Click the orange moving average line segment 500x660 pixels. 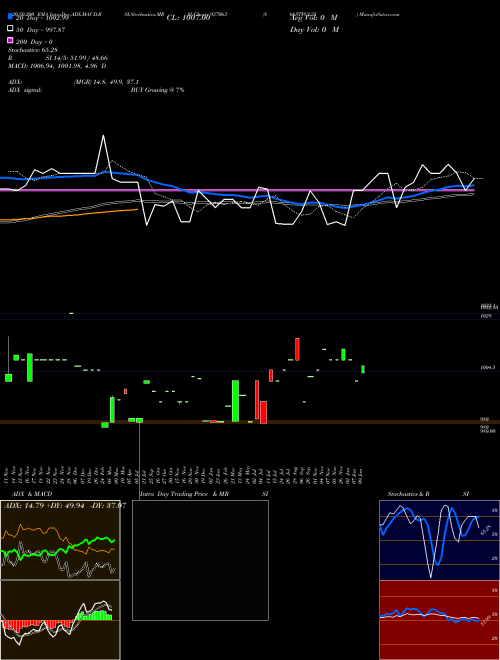[x=69, y=215]
